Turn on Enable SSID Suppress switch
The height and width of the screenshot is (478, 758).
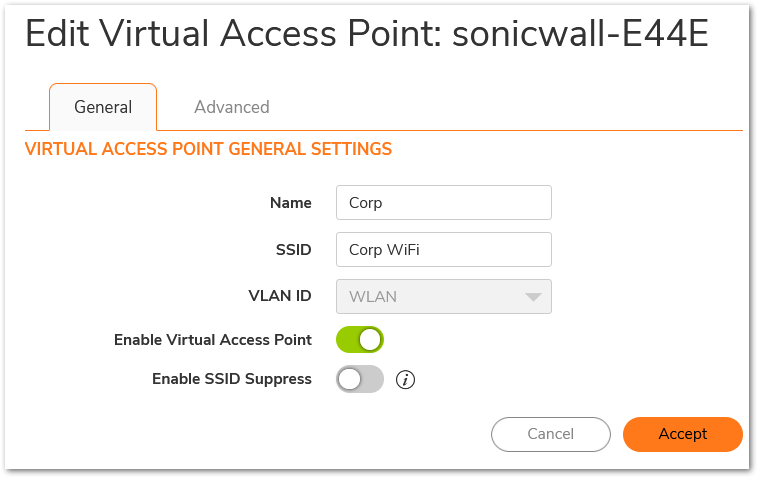pos(360,379)
